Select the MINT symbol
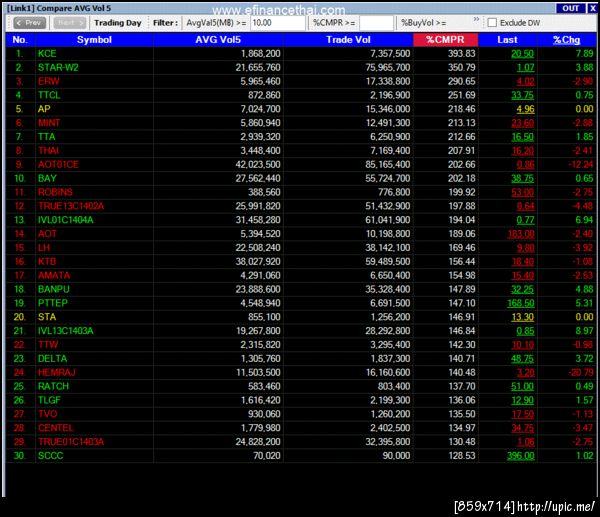 tap(49, 123)
